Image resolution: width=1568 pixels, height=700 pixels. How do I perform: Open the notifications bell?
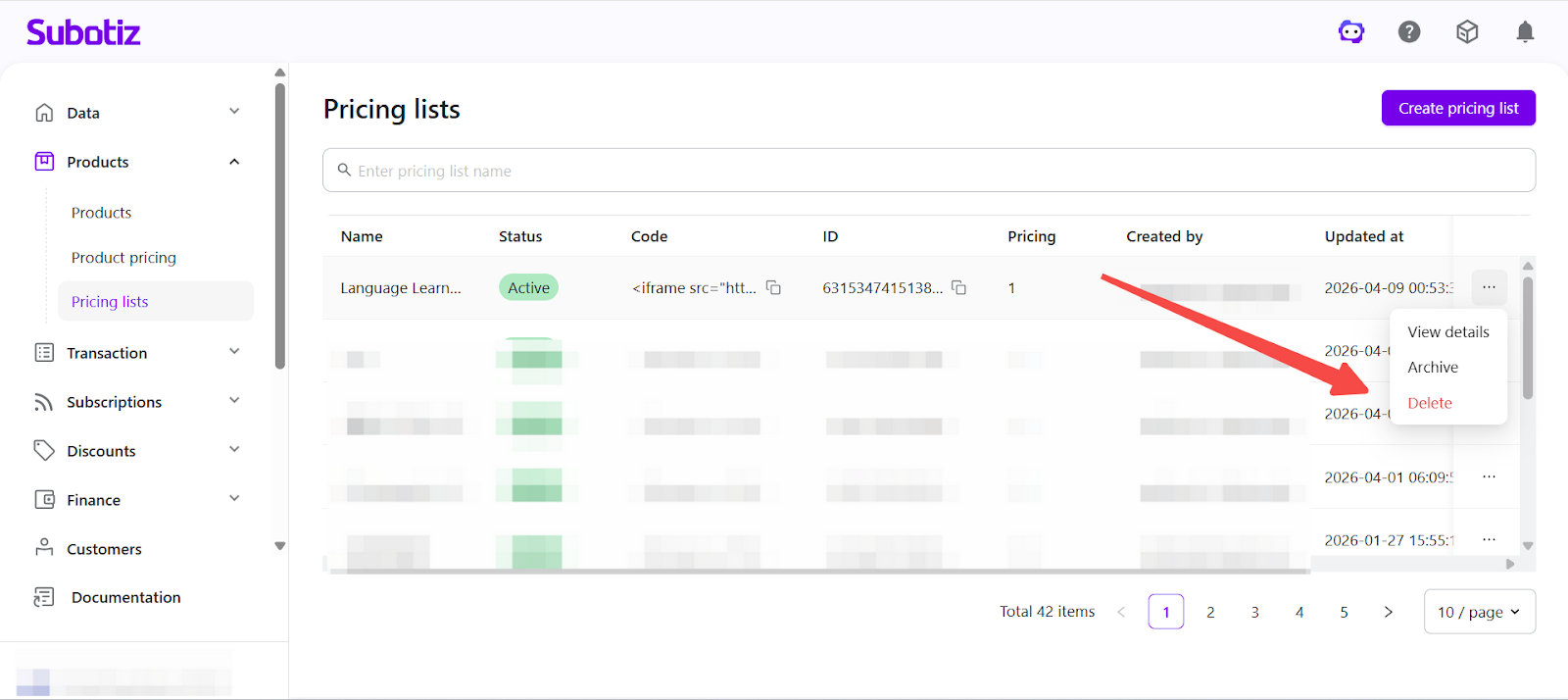coord(1525,32)
